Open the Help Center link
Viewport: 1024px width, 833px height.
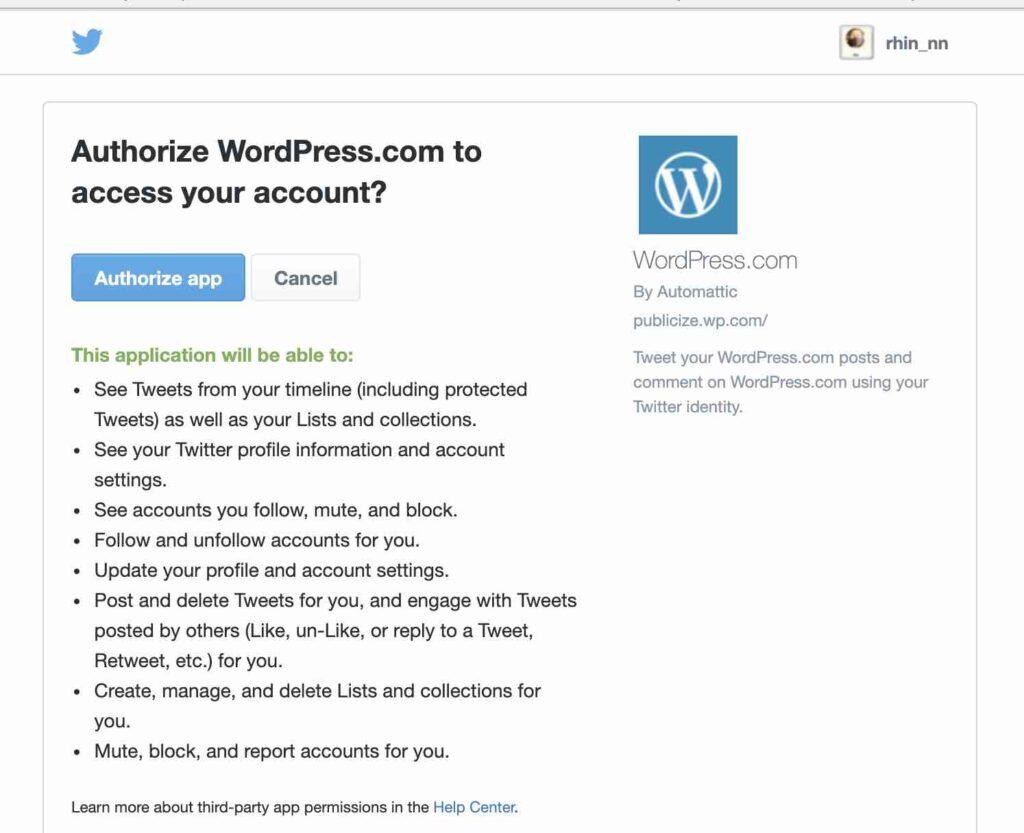pos(474,807)
